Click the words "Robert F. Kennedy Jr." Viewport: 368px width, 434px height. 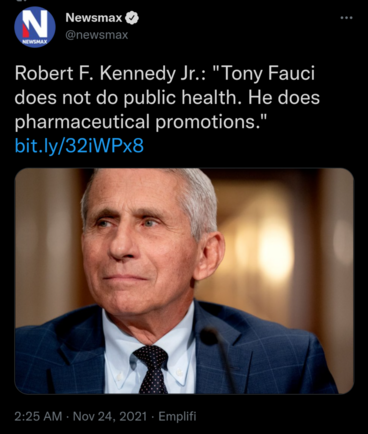109,74
